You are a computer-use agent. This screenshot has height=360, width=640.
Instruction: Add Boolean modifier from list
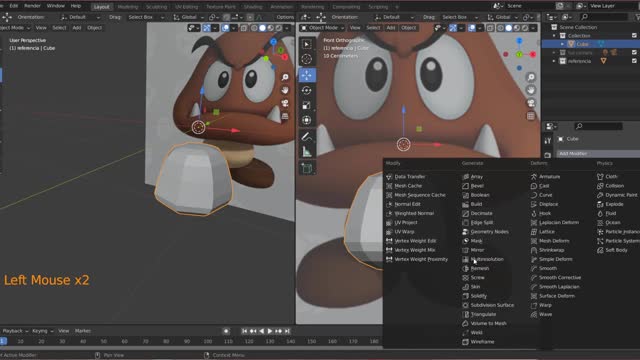click(x=476, y=195)
